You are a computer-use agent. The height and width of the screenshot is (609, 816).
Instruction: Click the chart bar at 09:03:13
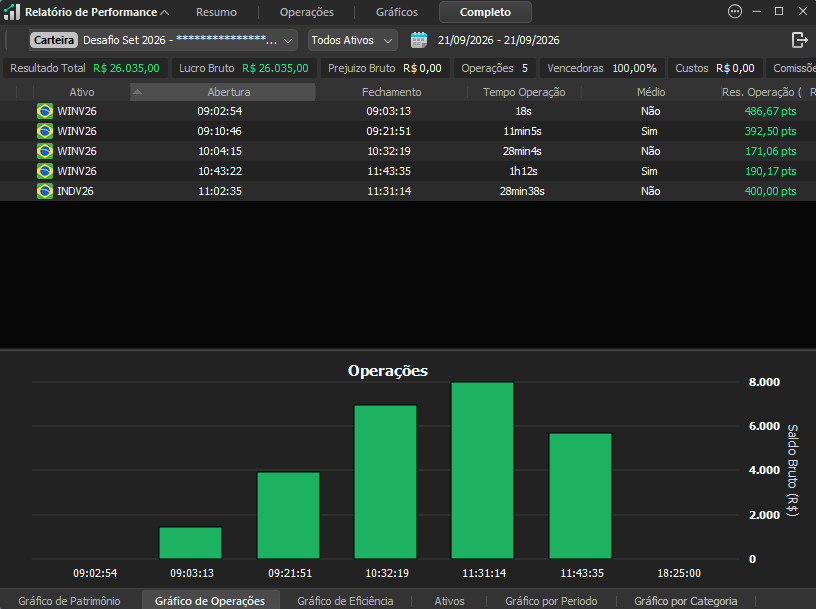pyautogui.click(x=190, y=543)
